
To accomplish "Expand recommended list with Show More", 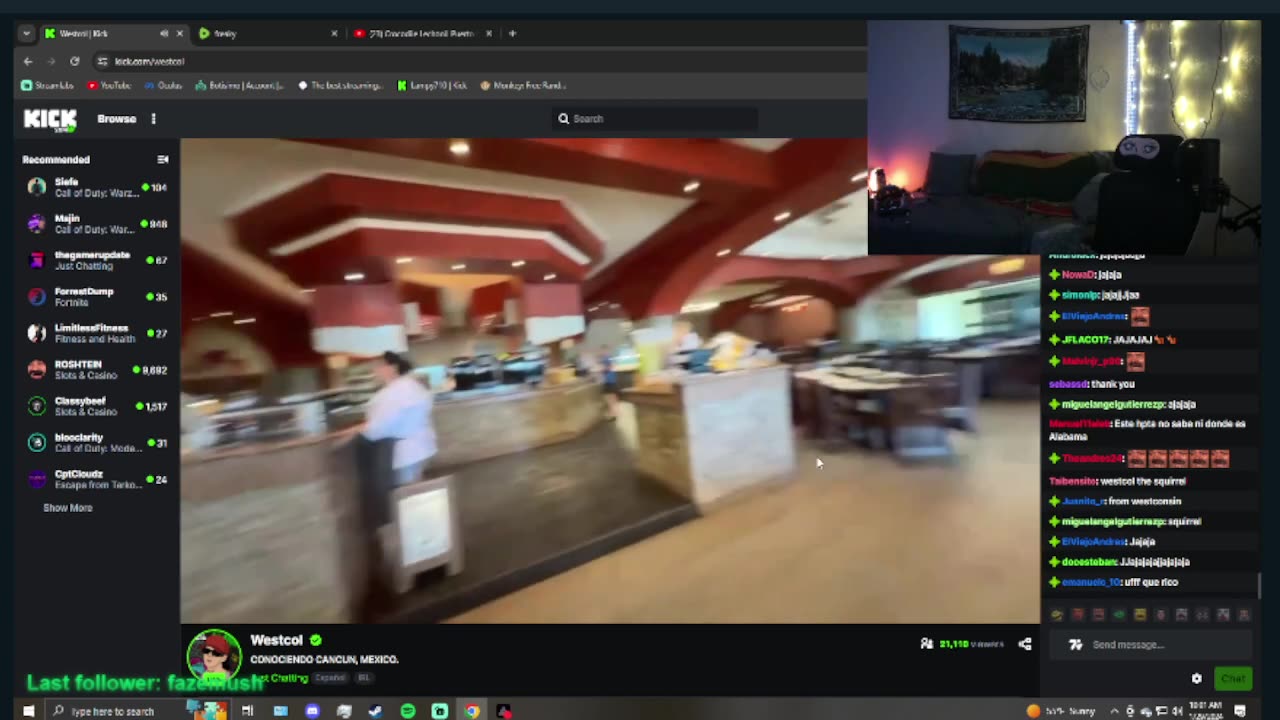I will point(67,508).
